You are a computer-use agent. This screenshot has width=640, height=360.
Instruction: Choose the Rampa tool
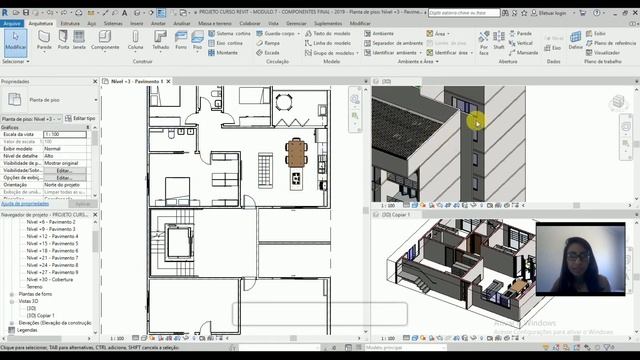point(268,43)
